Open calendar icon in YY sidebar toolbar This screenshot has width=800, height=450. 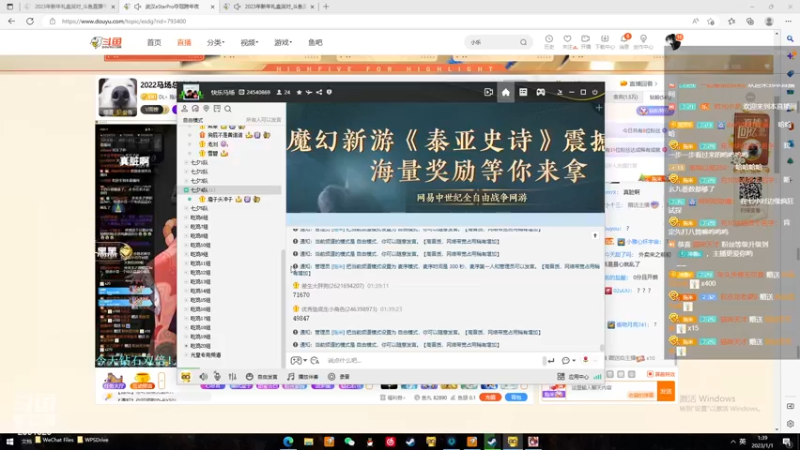click(x=217, y=109)
